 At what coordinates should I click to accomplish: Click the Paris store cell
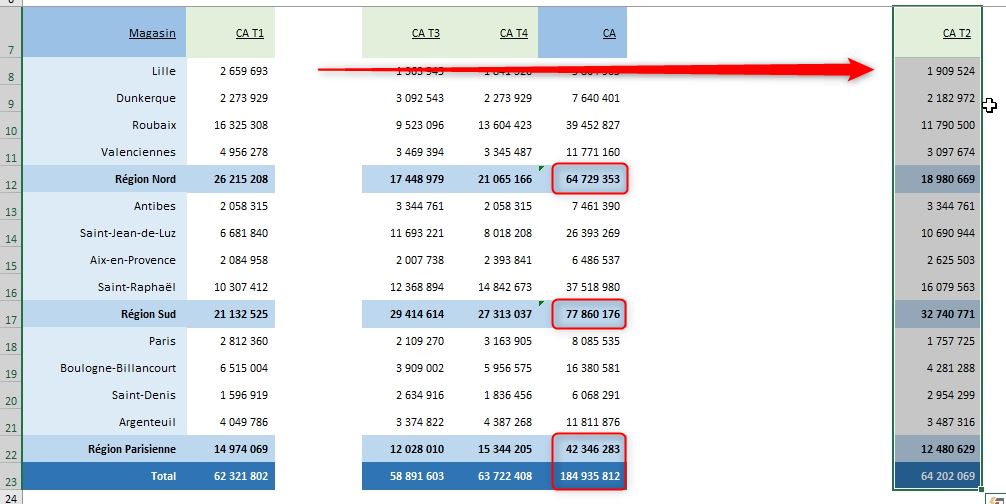[105, 341]
